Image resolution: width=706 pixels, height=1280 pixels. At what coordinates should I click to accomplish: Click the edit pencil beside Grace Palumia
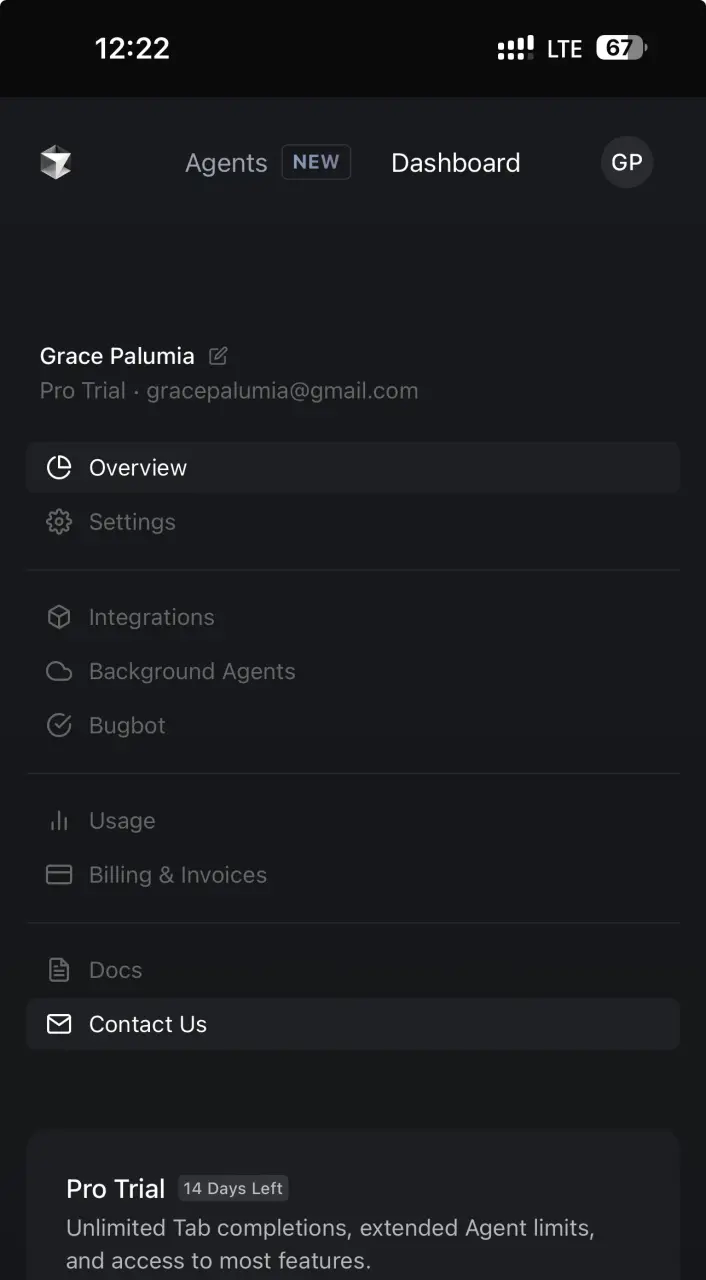218,355
